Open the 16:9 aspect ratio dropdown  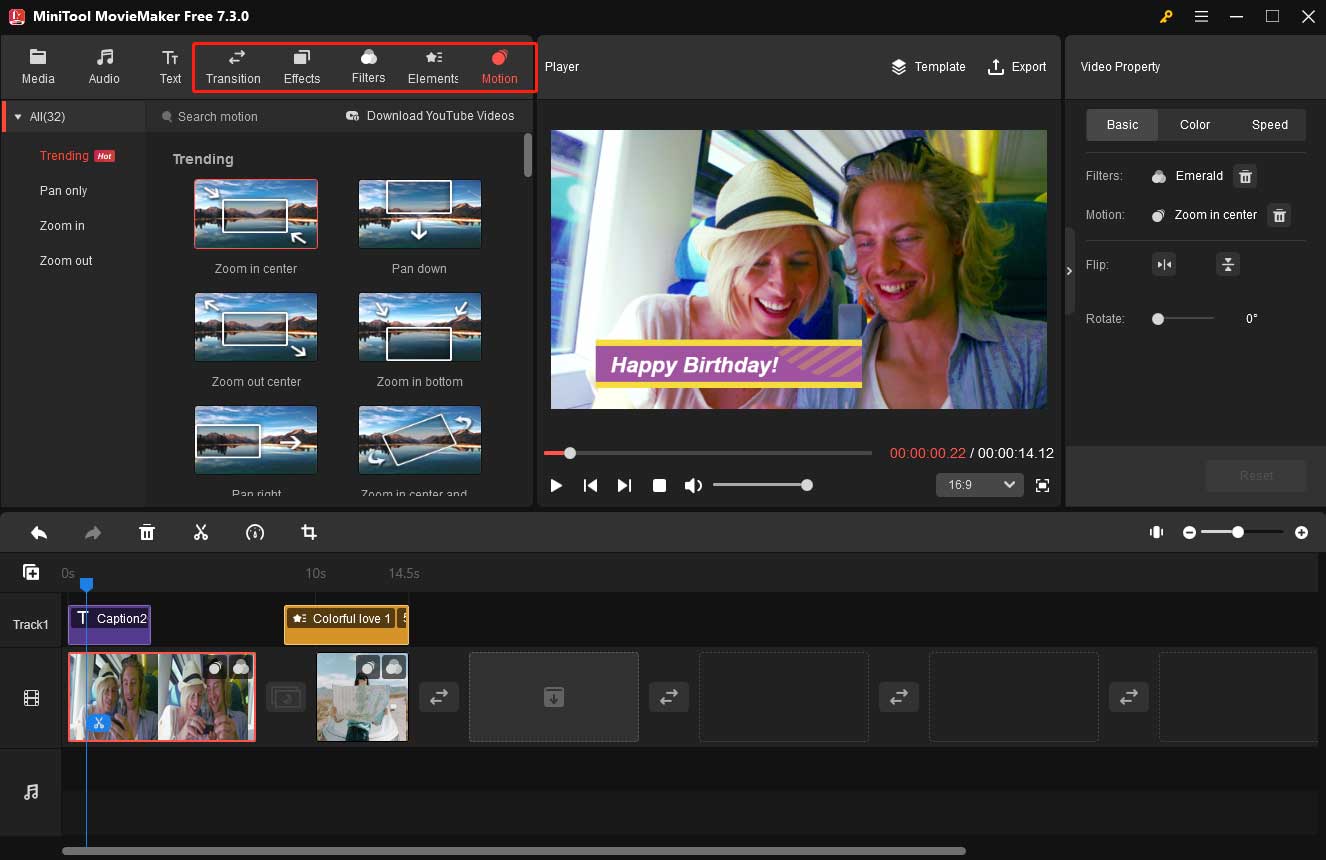[980, 485]
